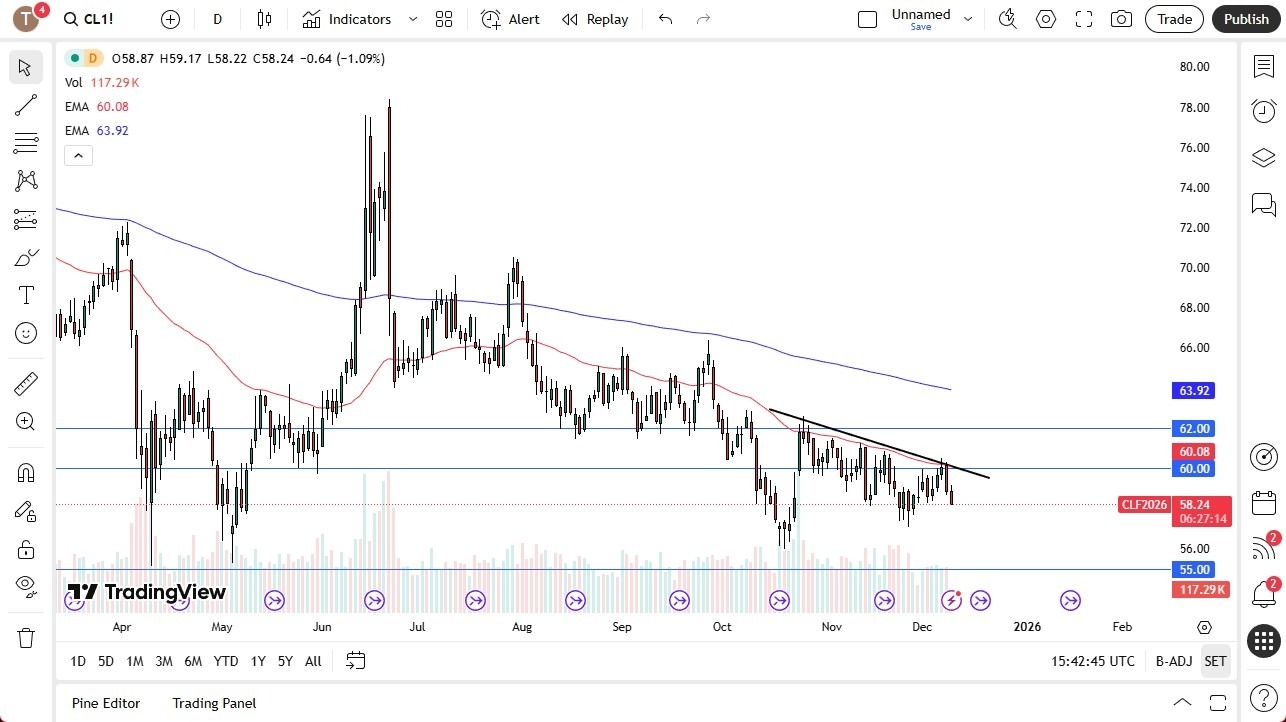Activate the Zoom In tool

click(x=26, y=421)
